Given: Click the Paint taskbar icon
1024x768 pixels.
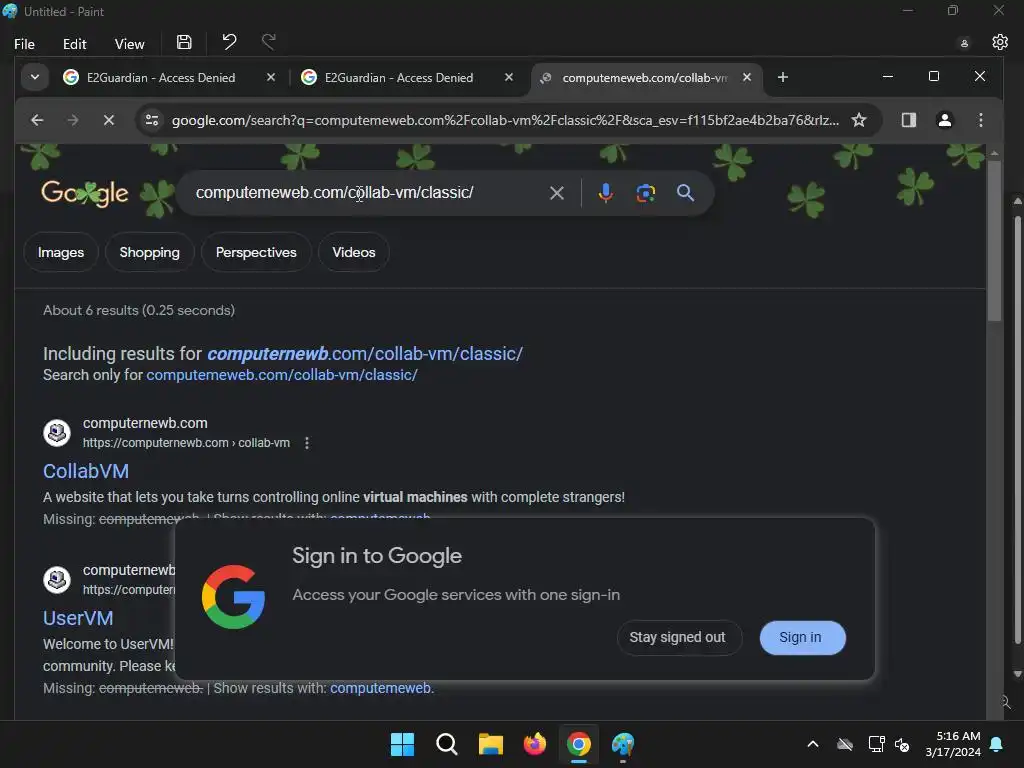Looking at the screenshot, I should point(623,744).
